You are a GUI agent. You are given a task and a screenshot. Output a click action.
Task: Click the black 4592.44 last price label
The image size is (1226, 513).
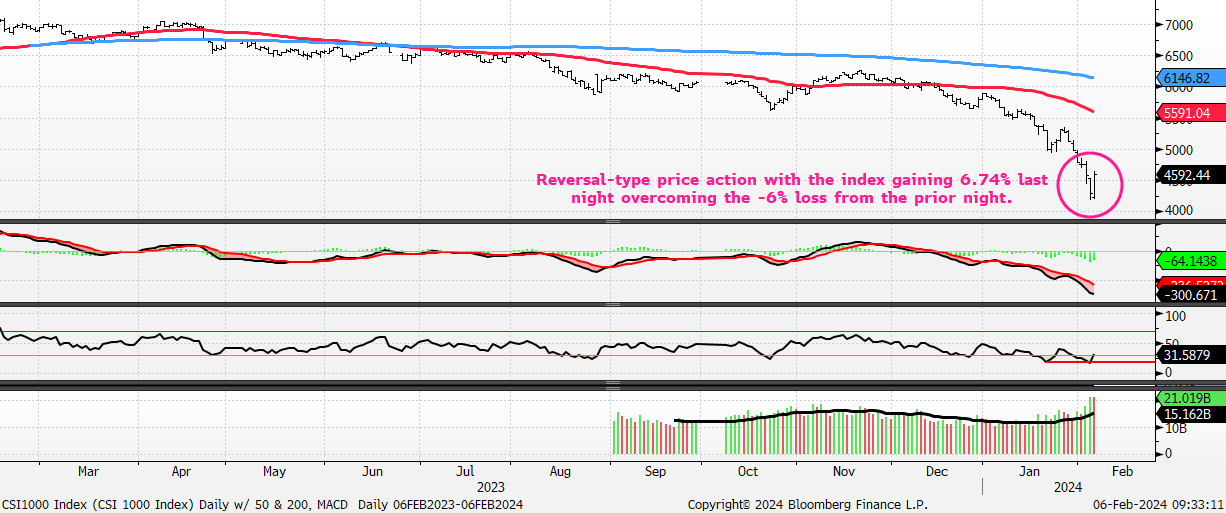point(1188,175)
